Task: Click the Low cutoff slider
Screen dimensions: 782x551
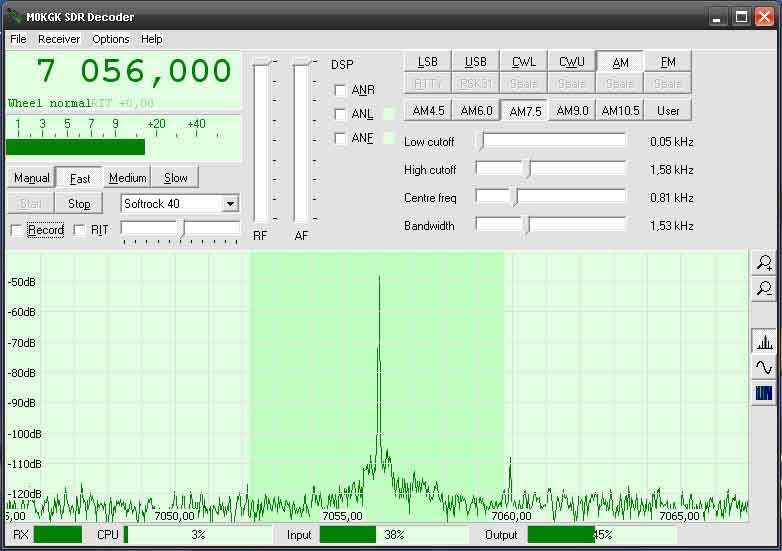Action: 551,142
